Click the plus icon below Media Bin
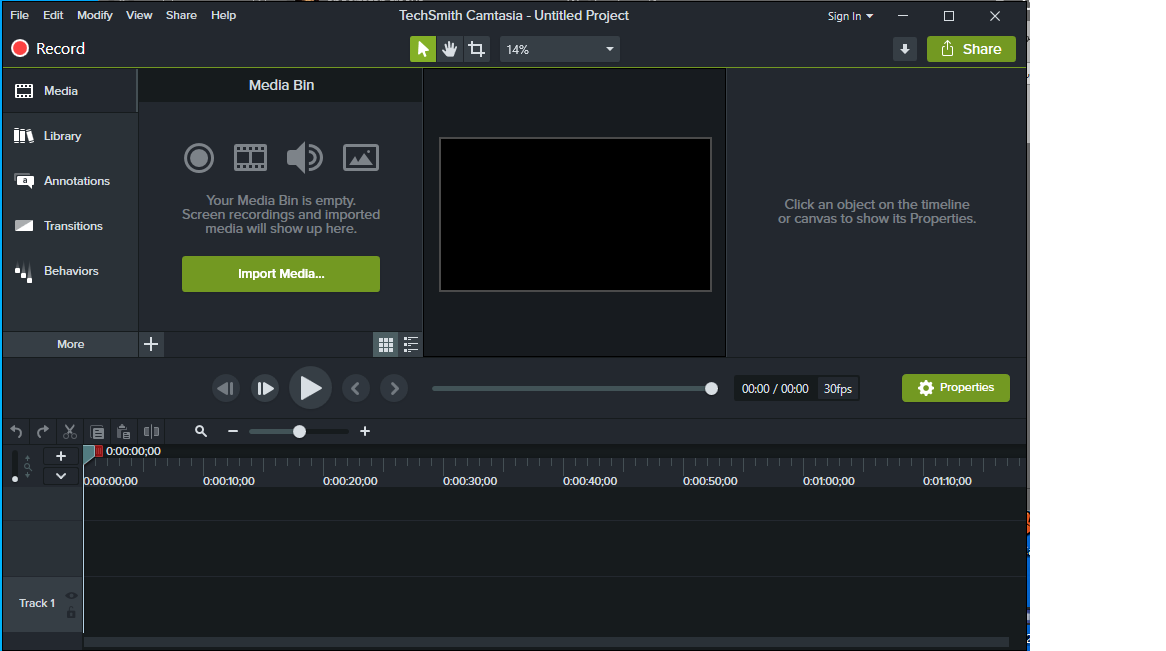The height and width of the screenshot is (651, 1166). 151,344
